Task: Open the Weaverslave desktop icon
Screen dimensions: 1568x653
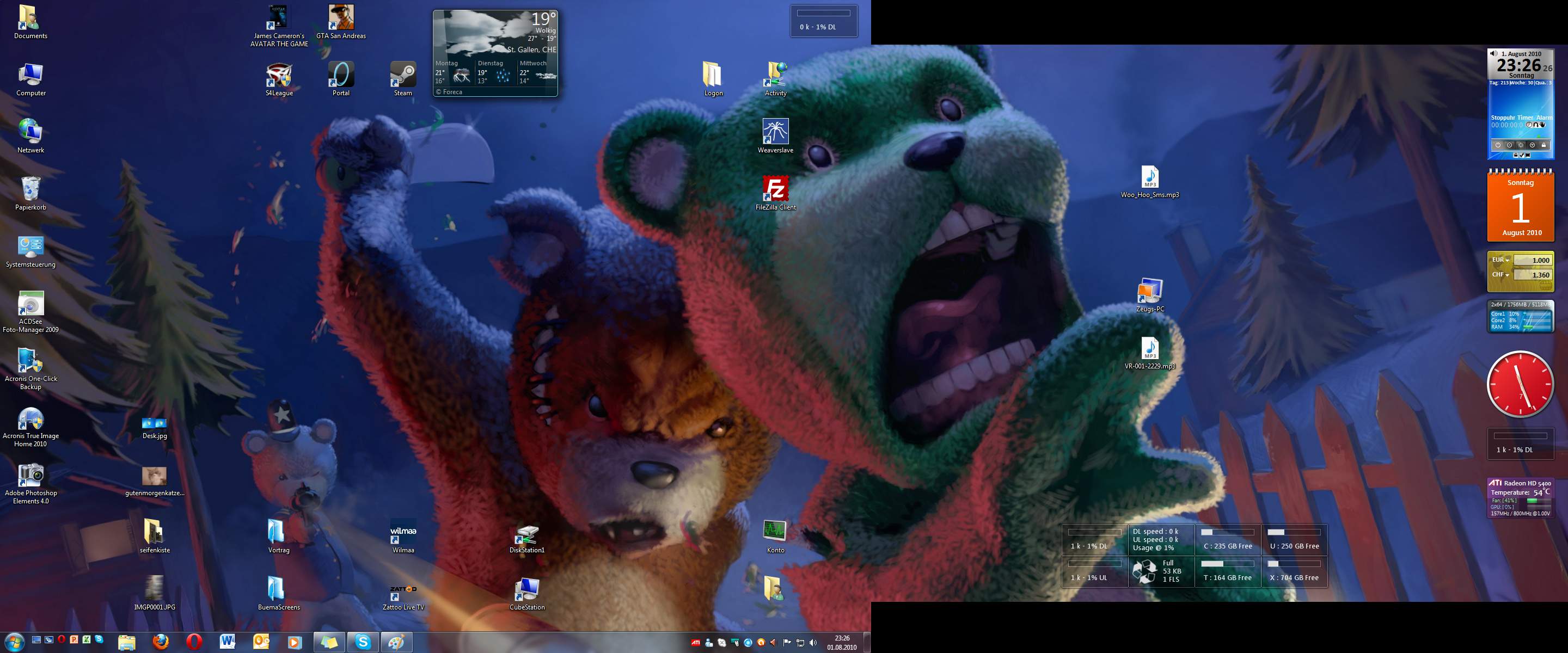Action: click(x=775, y=132)
